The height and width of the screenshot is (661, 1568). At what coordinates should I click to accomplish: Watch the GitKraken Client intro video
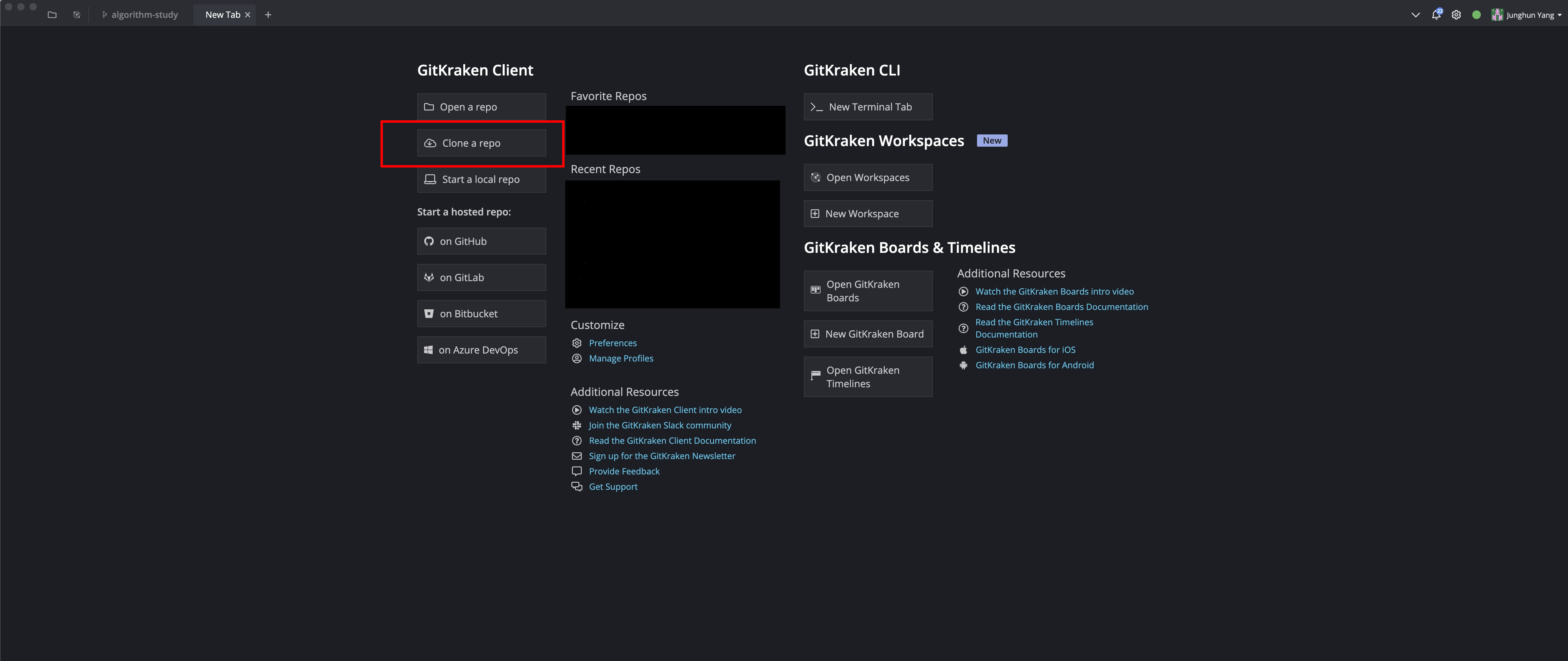click(665, 410)
